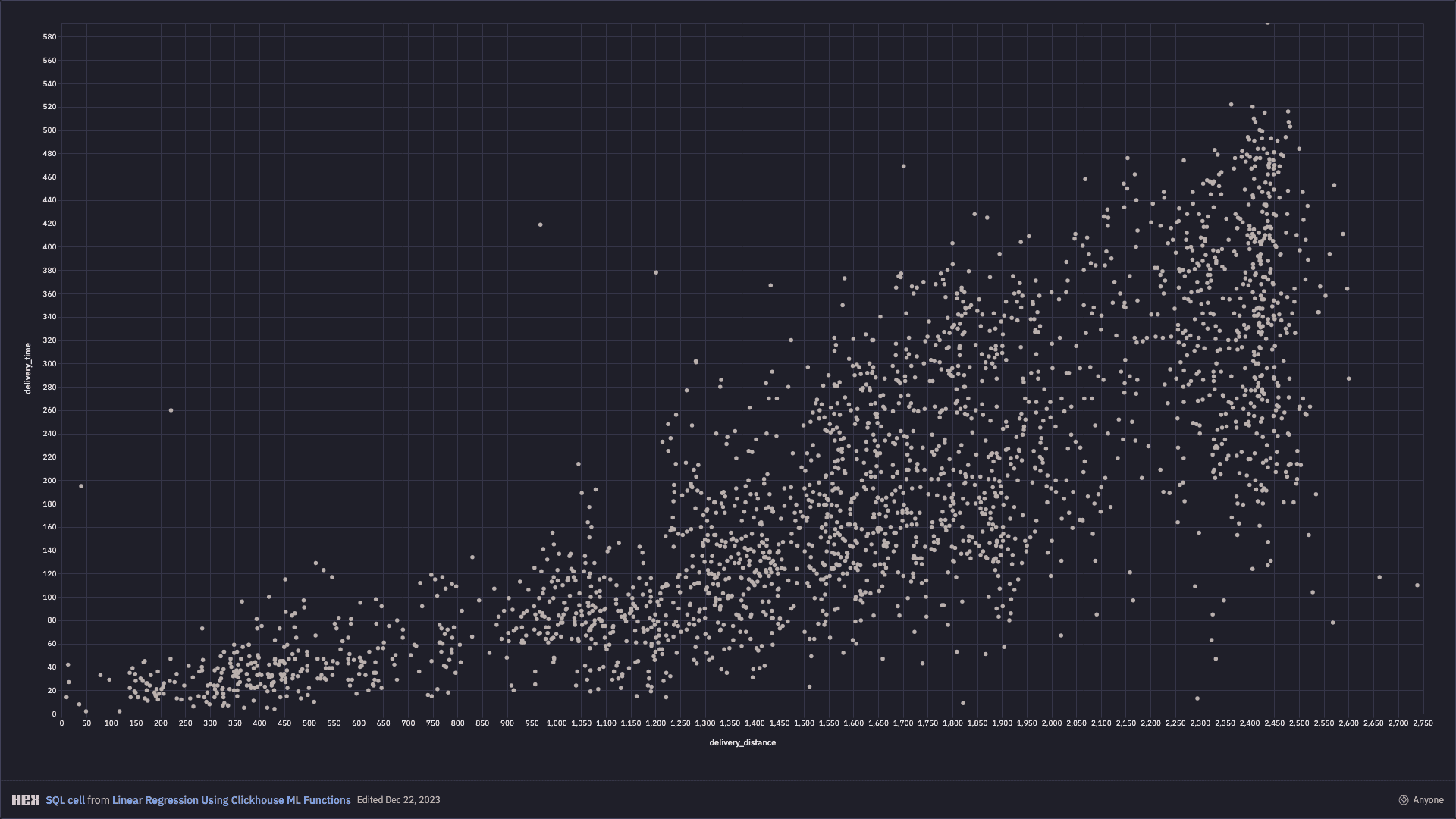Click the outlier point near distance 220, time 260
The width and height of the screenshot is (1456, 819).
(x=171, y=410)
